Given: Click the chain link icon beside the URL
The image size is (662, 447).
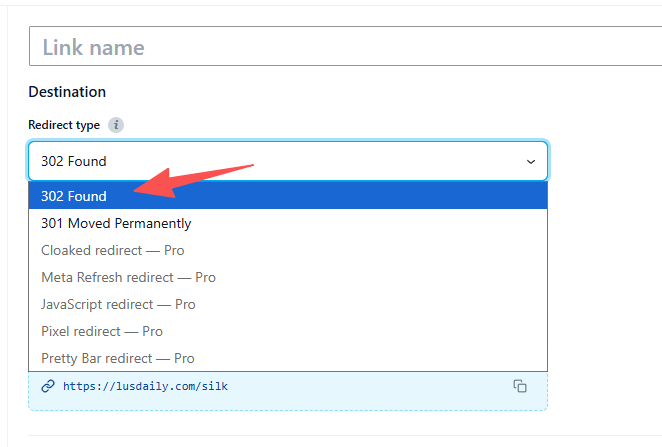Looking at the screenshot, I should pyautogui.click(x=48, y=386).
